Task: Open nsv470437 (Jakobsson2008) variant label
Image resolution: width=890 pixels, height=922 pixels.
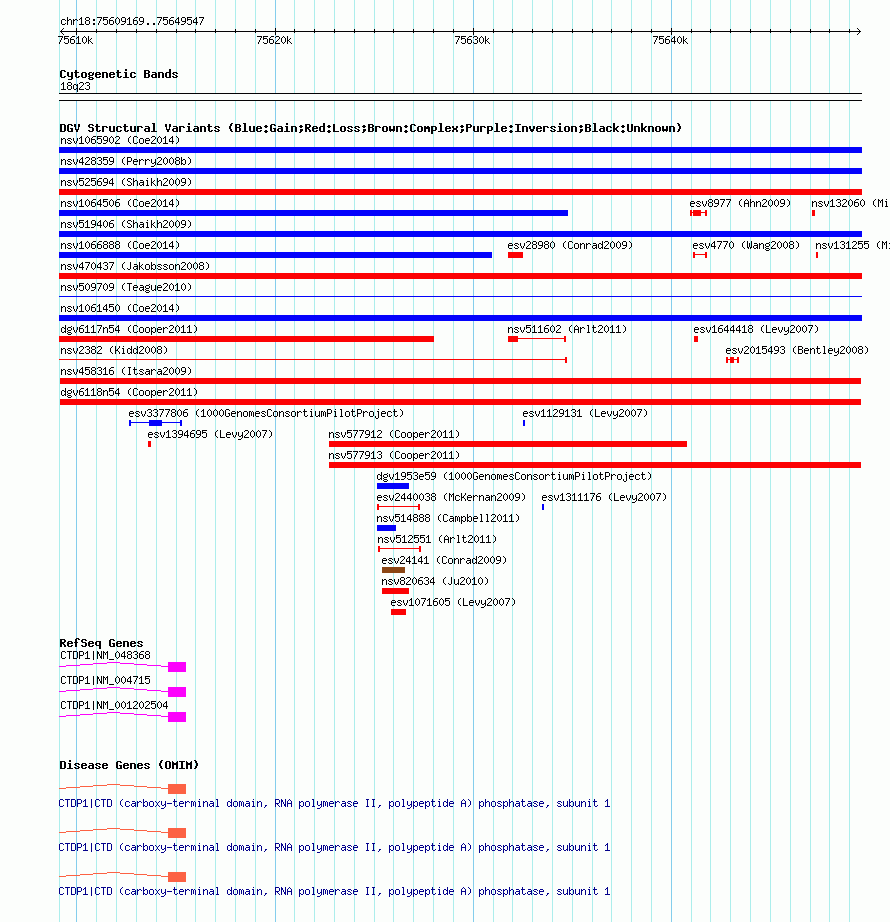Action: [x=135, y=266]
